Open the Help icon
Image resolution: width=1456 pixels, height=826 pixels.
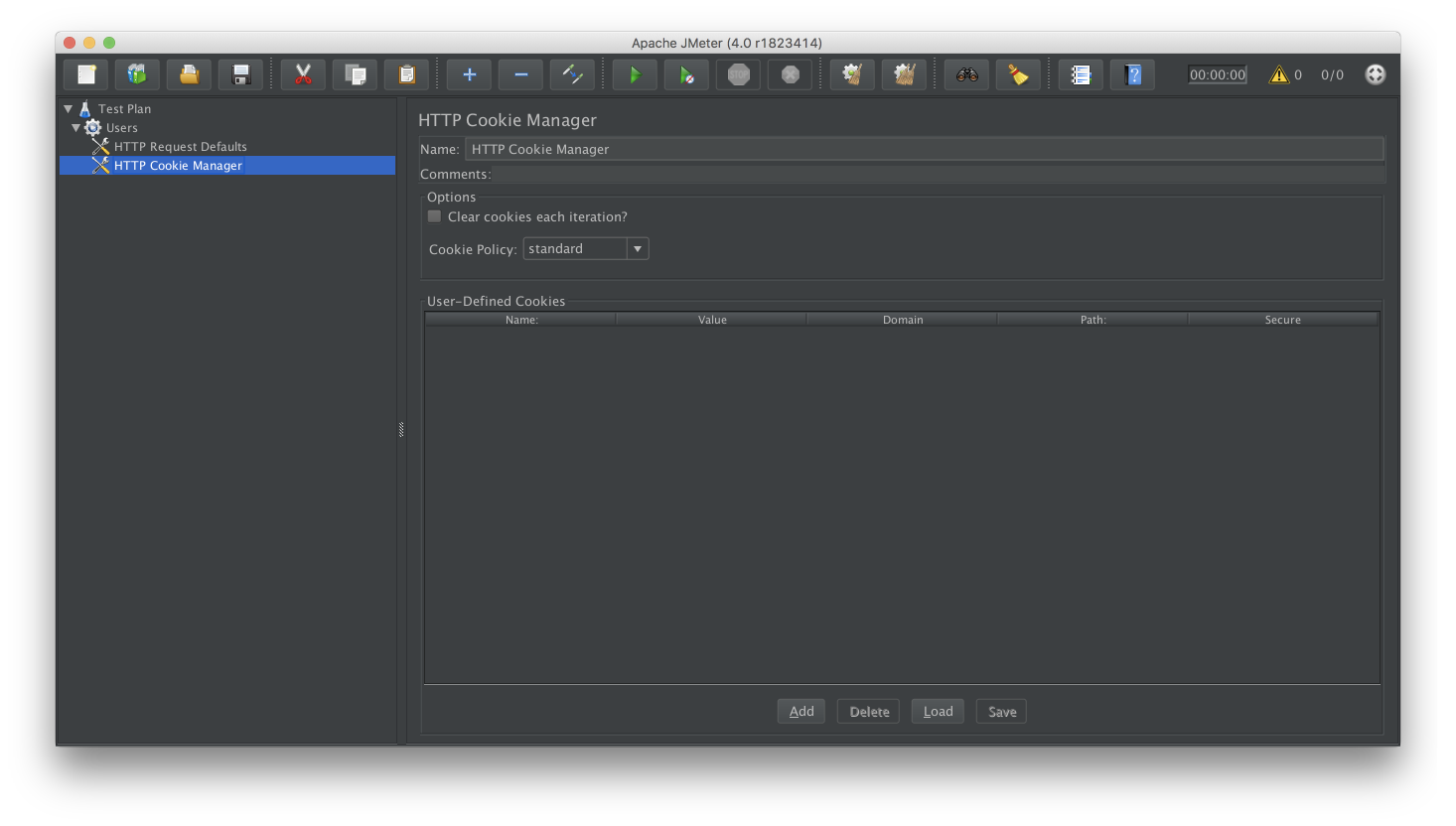click(1132, 74)
